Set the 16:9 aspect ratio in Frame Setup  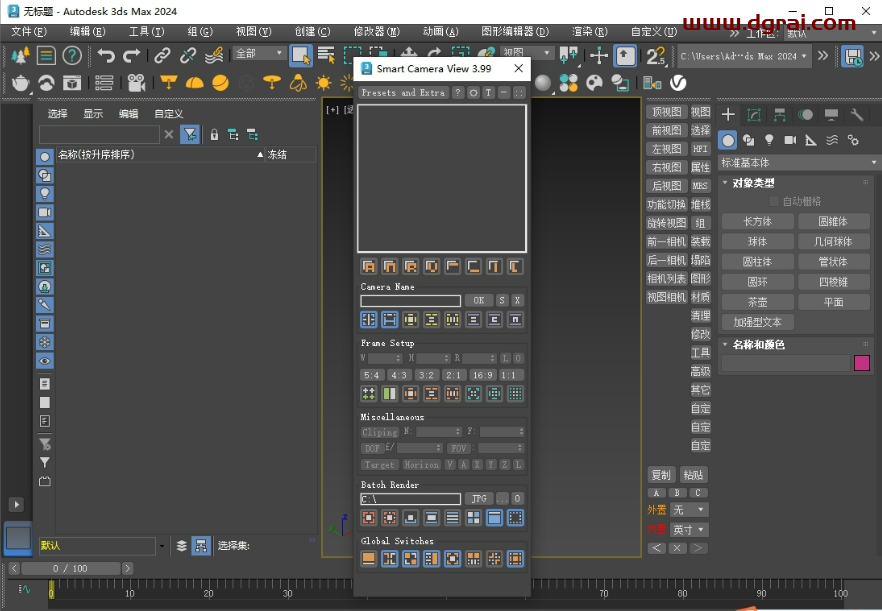(x=483, y=375)
